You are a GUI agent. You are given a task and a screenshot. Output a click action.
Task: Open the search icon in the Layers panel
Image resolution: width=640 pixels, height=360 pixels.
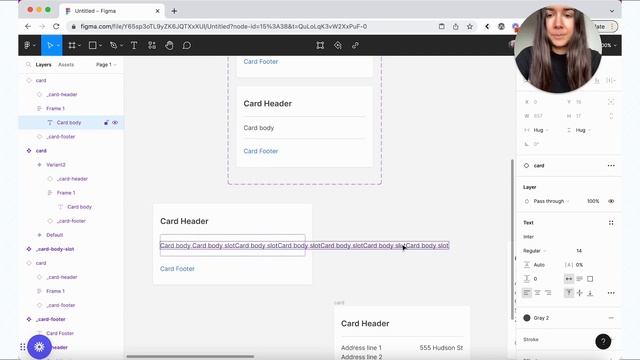click(x=28, y=64)
